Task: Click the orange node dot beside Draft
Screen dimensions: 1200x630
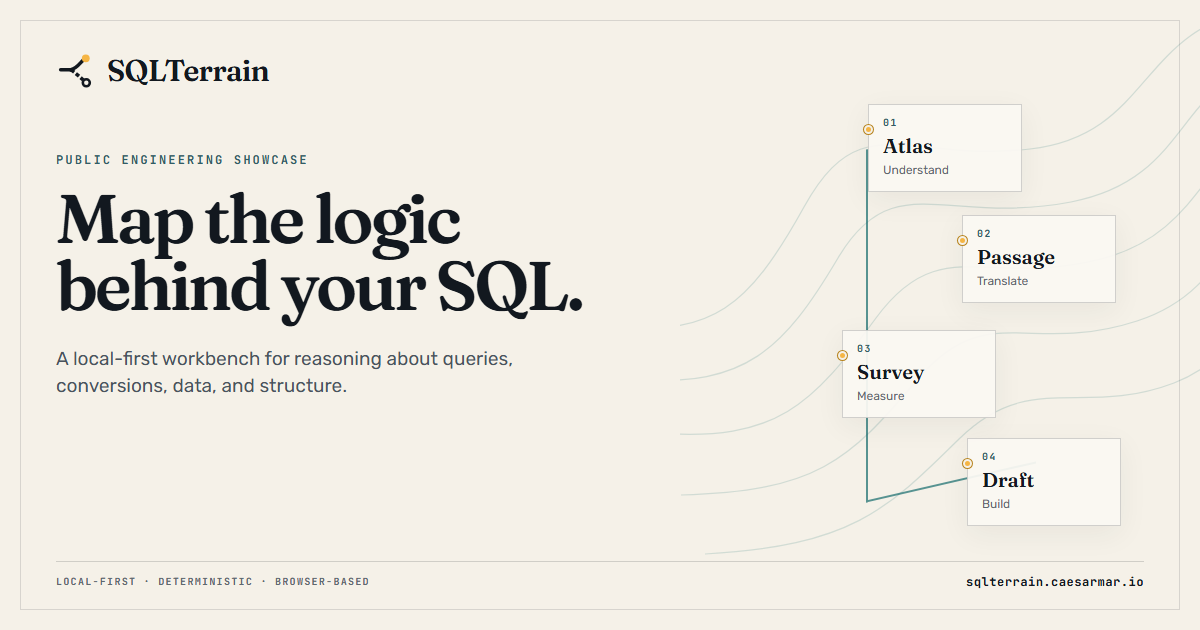Action: pyautogui.click(x=967, y=463)
